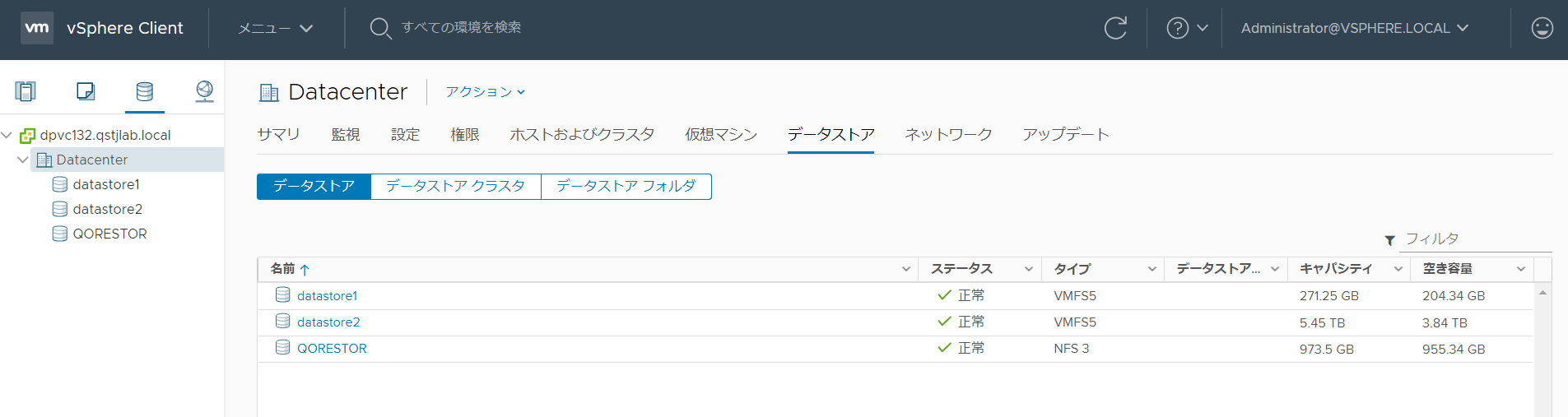The width and height of the screenshot is (1568, 417).
Task: Open the help question mark icon
Action: coord(1178,28)
